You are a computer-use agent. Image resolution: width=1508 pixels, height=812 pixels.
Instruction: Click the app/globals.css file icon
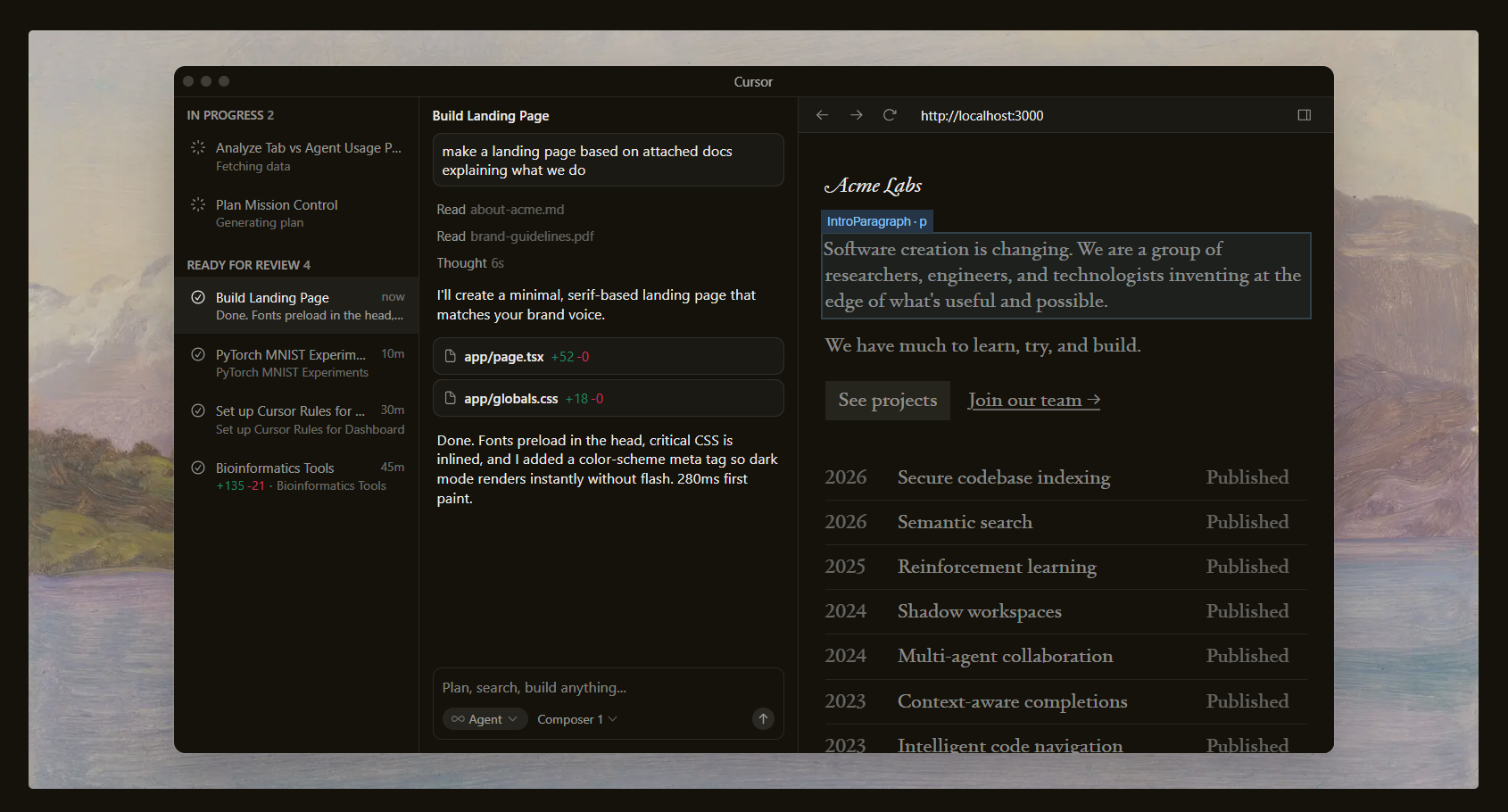[449, 398]
